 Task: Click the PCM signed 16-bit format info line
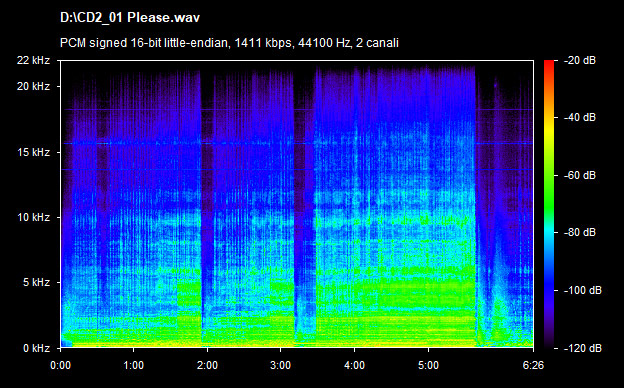coord(229,43)
